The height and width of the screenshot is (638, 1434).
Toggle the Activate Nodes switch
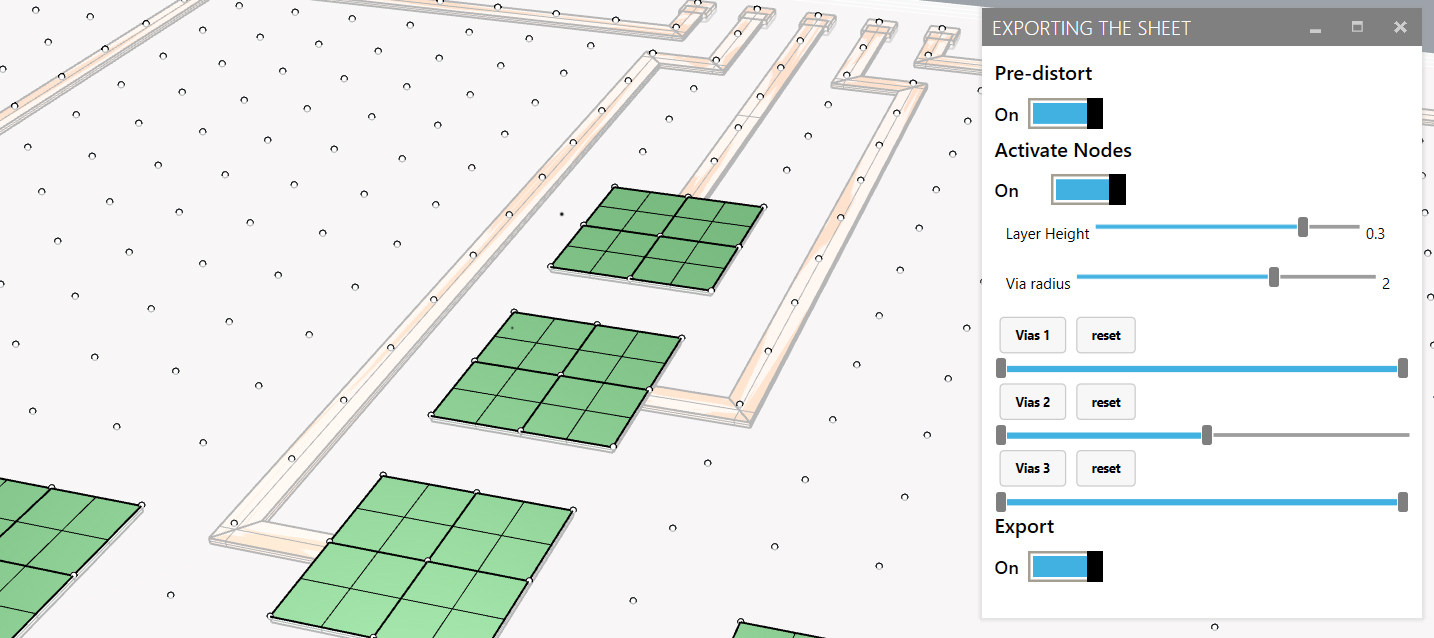(1089, 190)
